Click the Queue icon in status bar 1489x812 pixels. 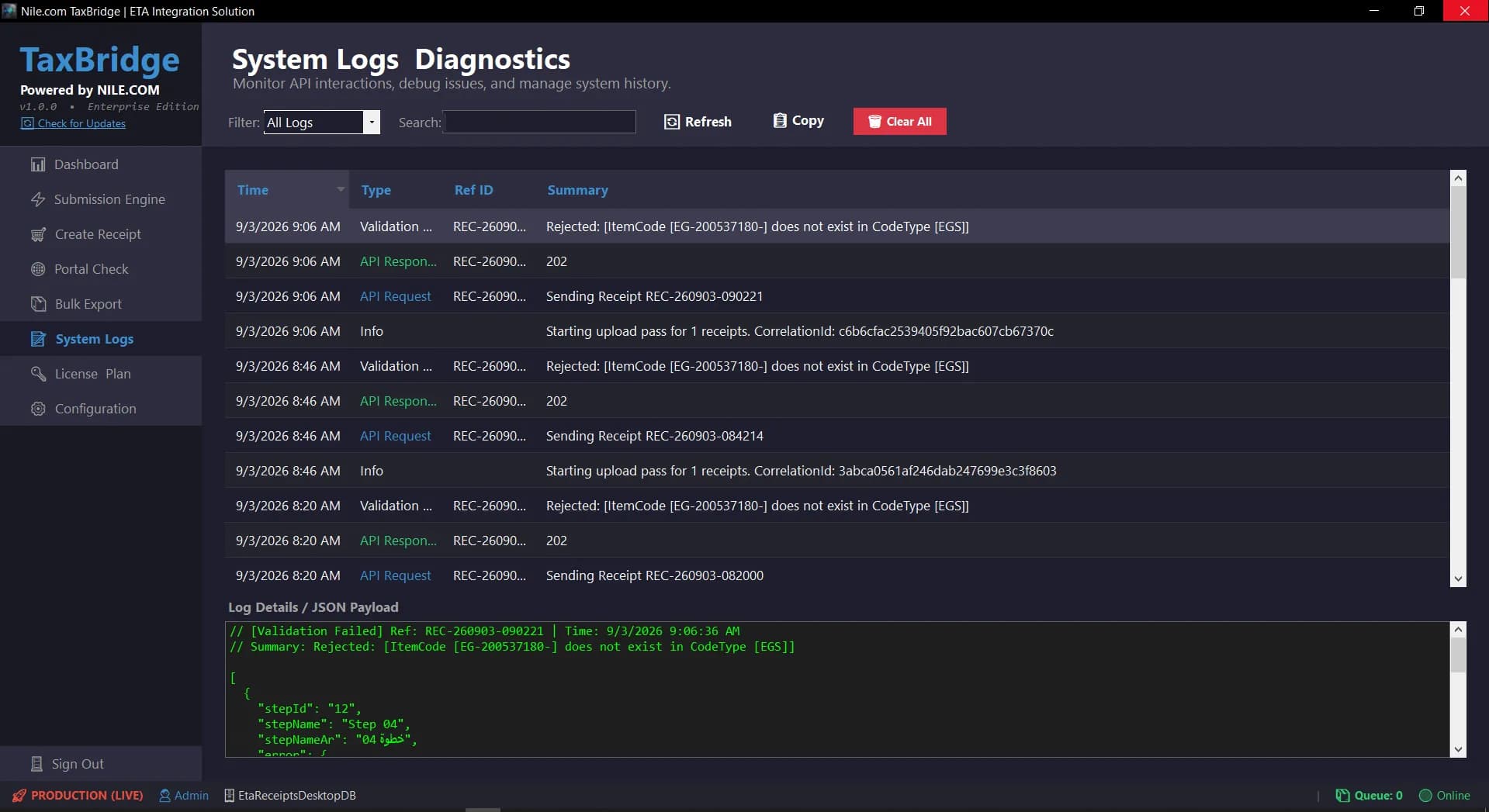1342,796
